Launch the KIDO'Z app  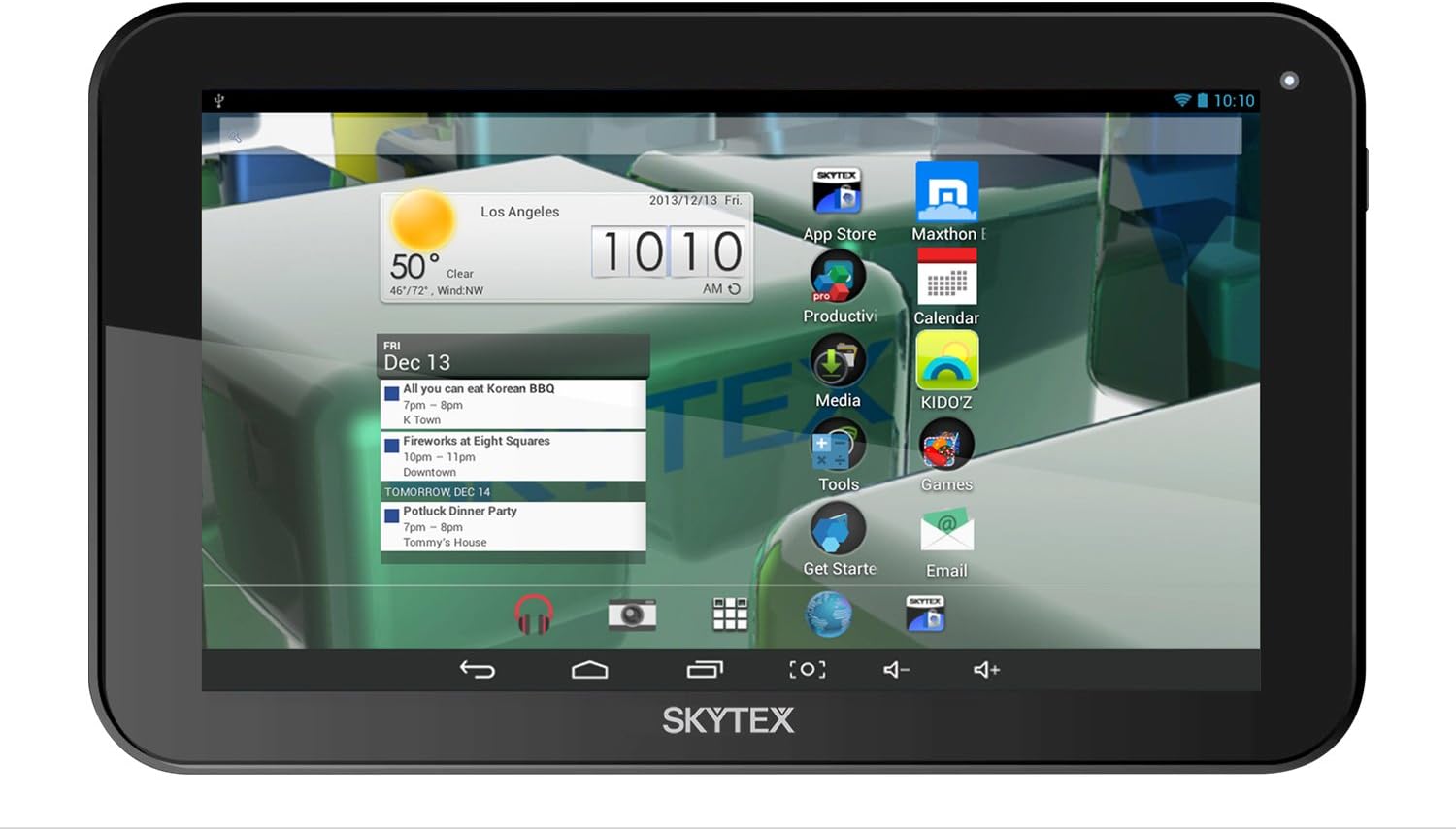pos(946,360)
